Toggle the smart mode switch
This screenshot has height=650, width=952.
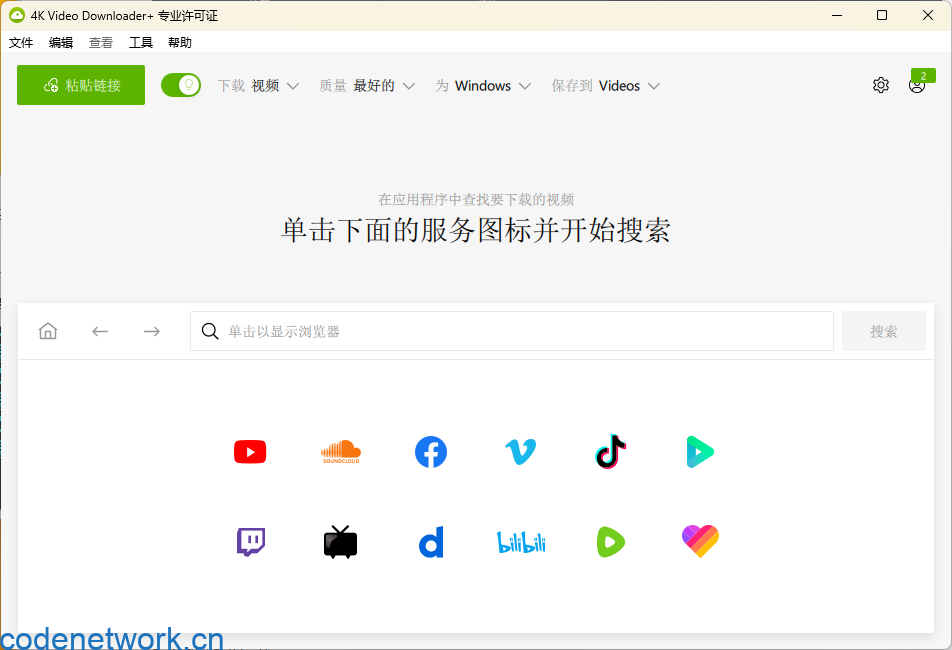181,85
